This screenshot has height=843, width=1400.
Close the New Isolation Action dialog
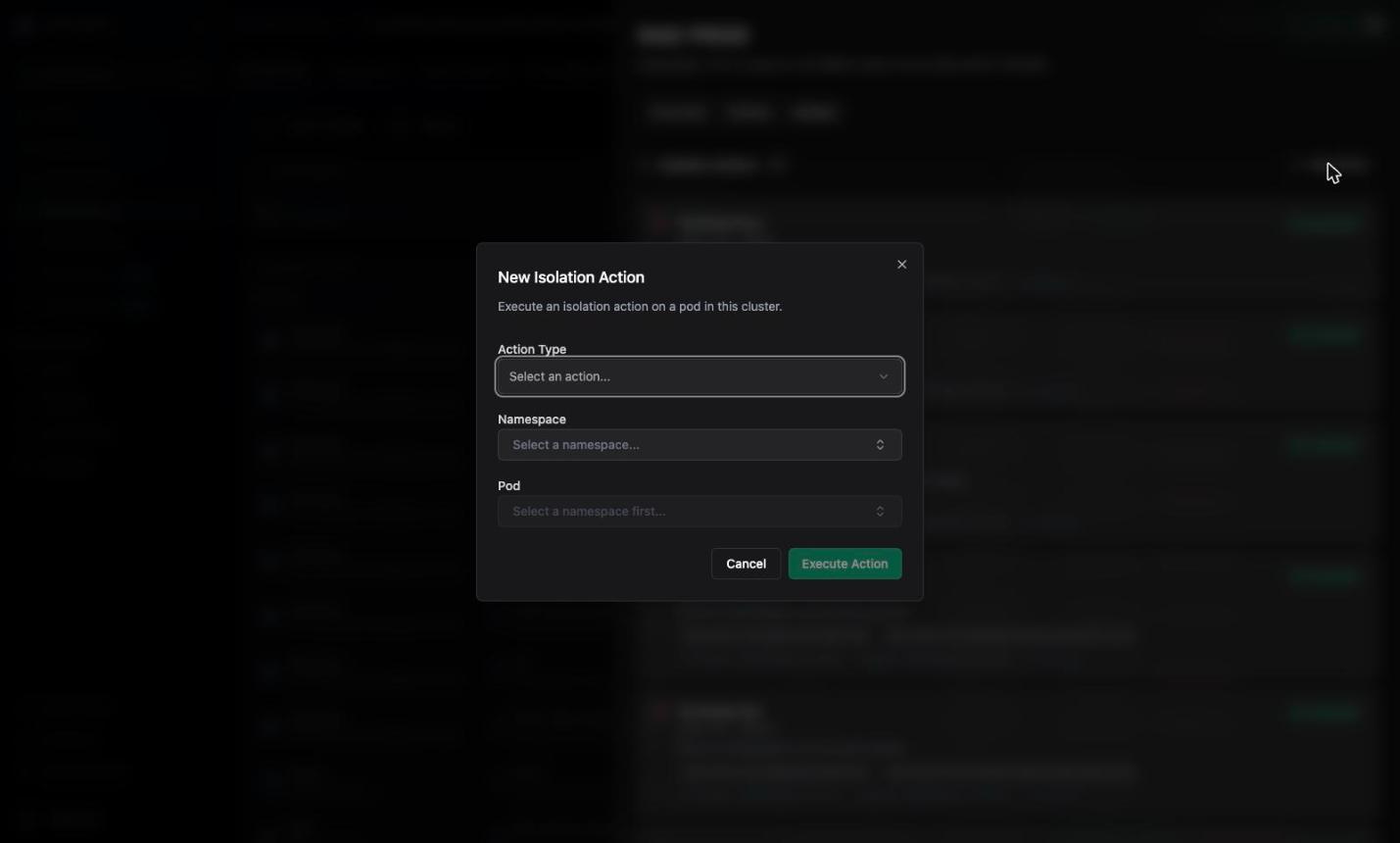click(x=901, y=265)
